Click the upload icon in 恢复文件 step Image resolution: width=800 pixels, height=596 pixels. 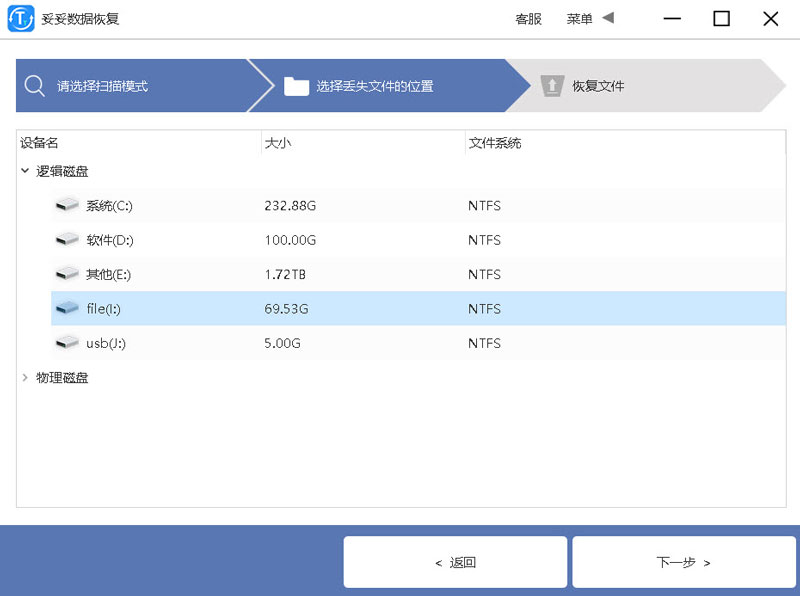click(552, 86)
